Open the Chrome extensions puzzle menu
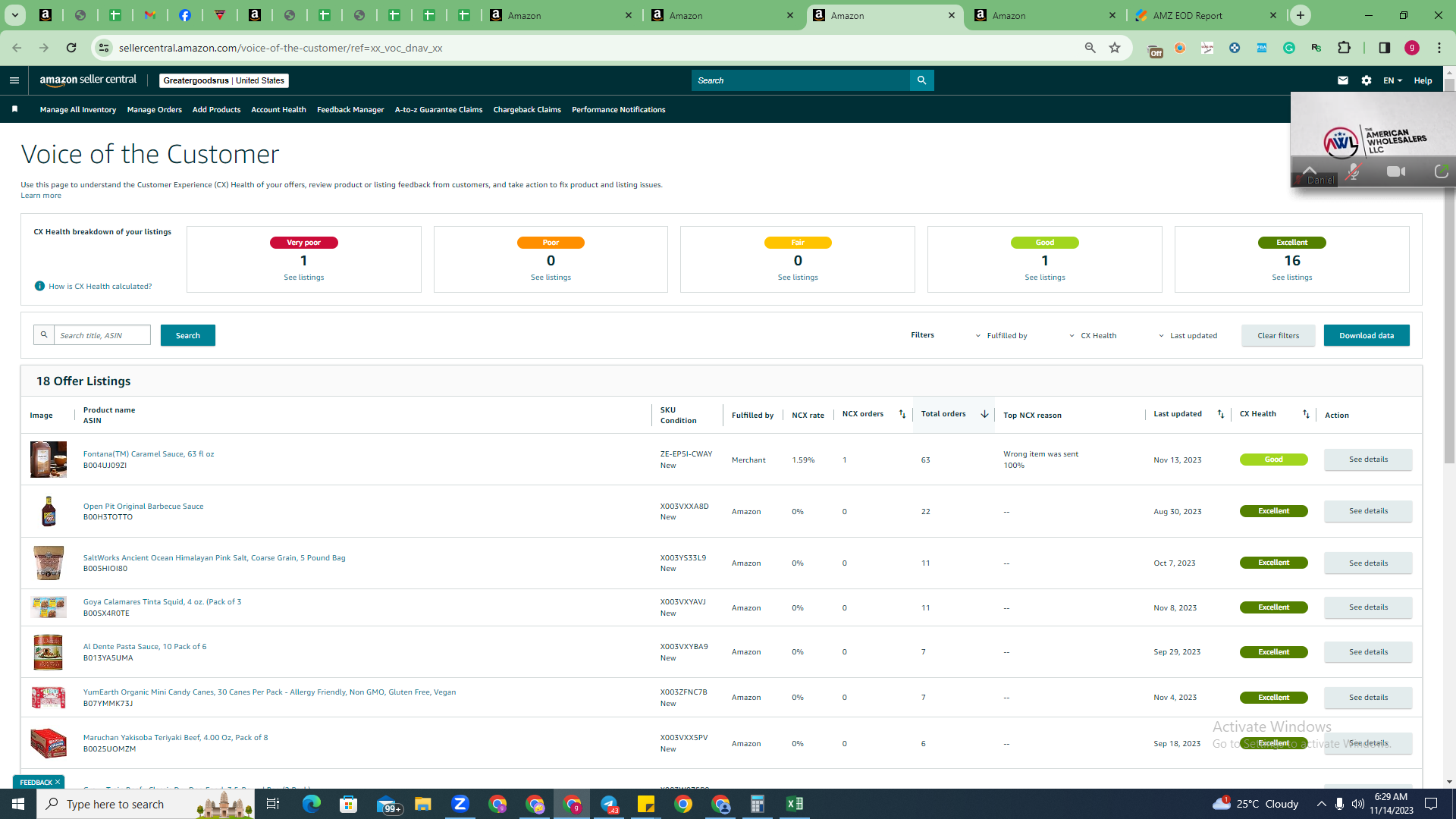Screen dimensions: 1456x819 (1344, 48)
